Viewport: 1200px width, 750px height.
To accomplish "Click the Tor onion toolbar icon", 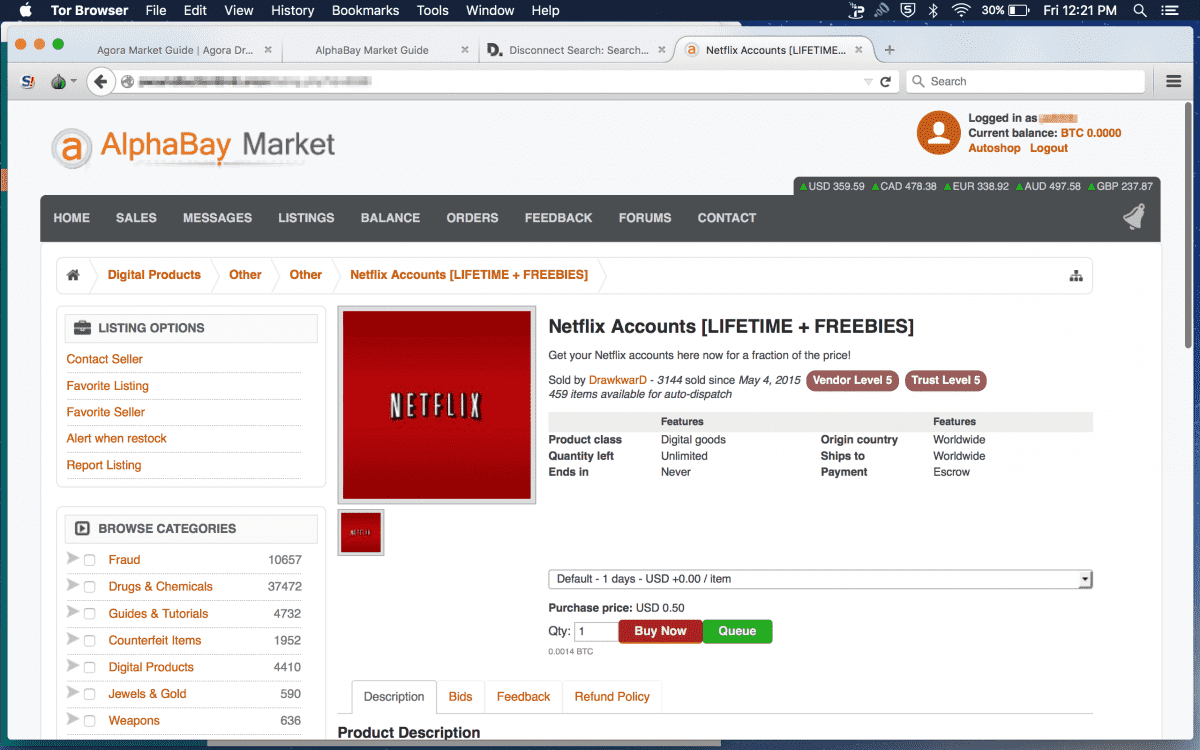I will click(58, 82).
